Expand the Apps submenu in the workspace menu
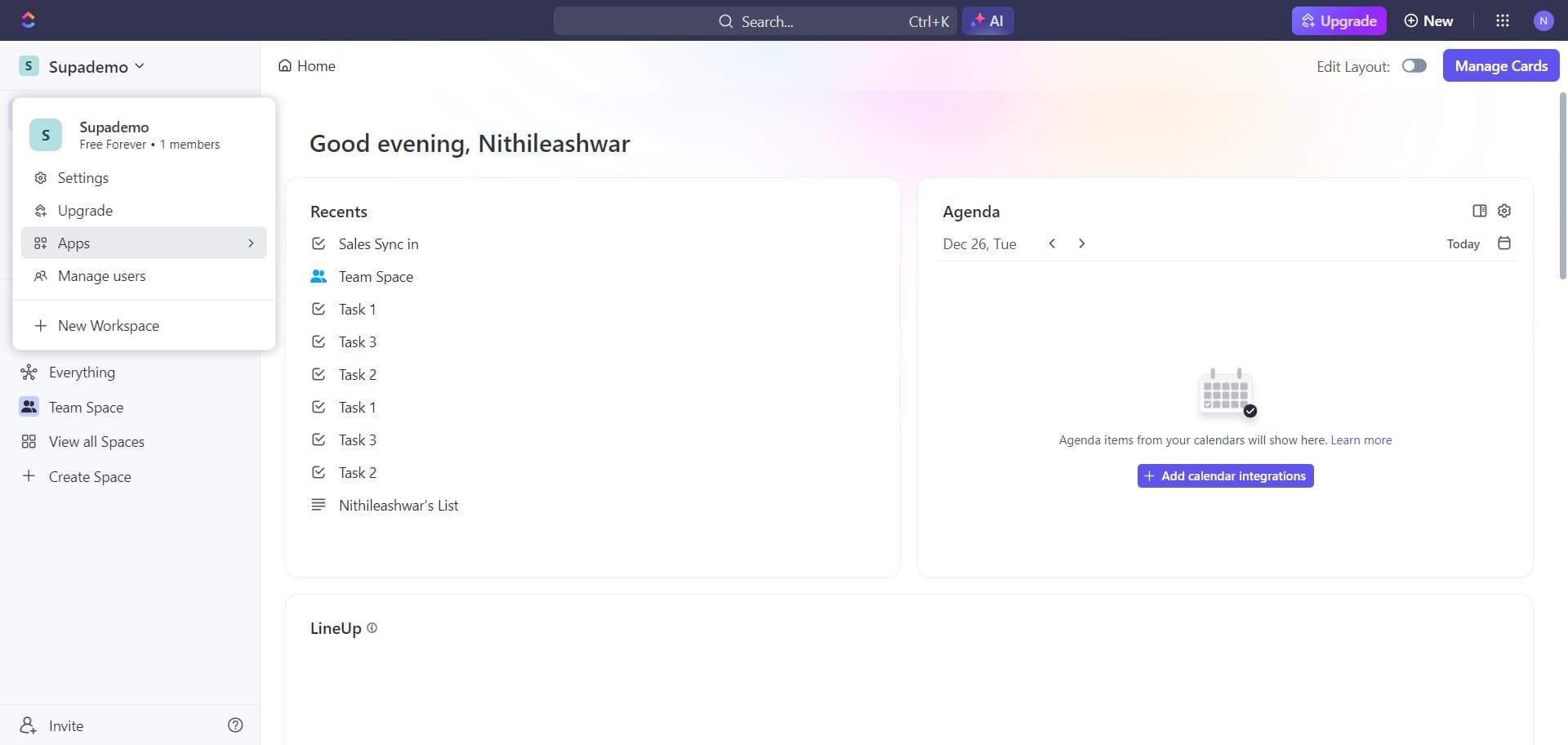The height and width of the screenshot is (745, 1568). (250, 243)
